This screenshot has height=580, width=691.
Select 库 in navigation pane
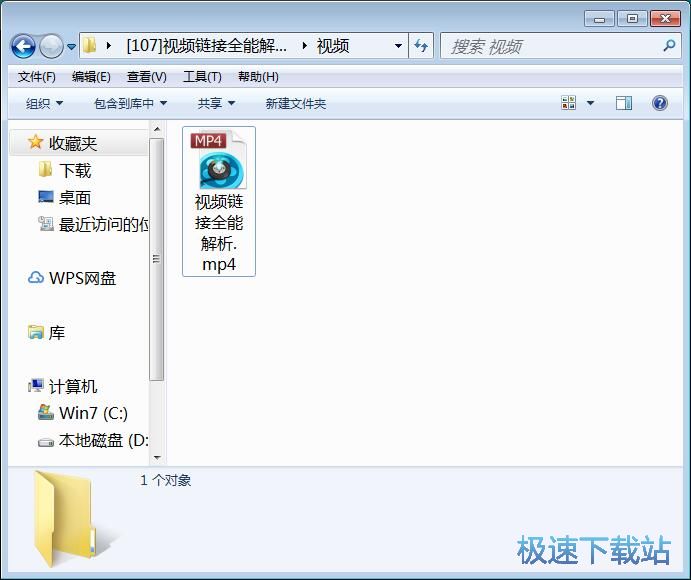click(x=57, y=333)
